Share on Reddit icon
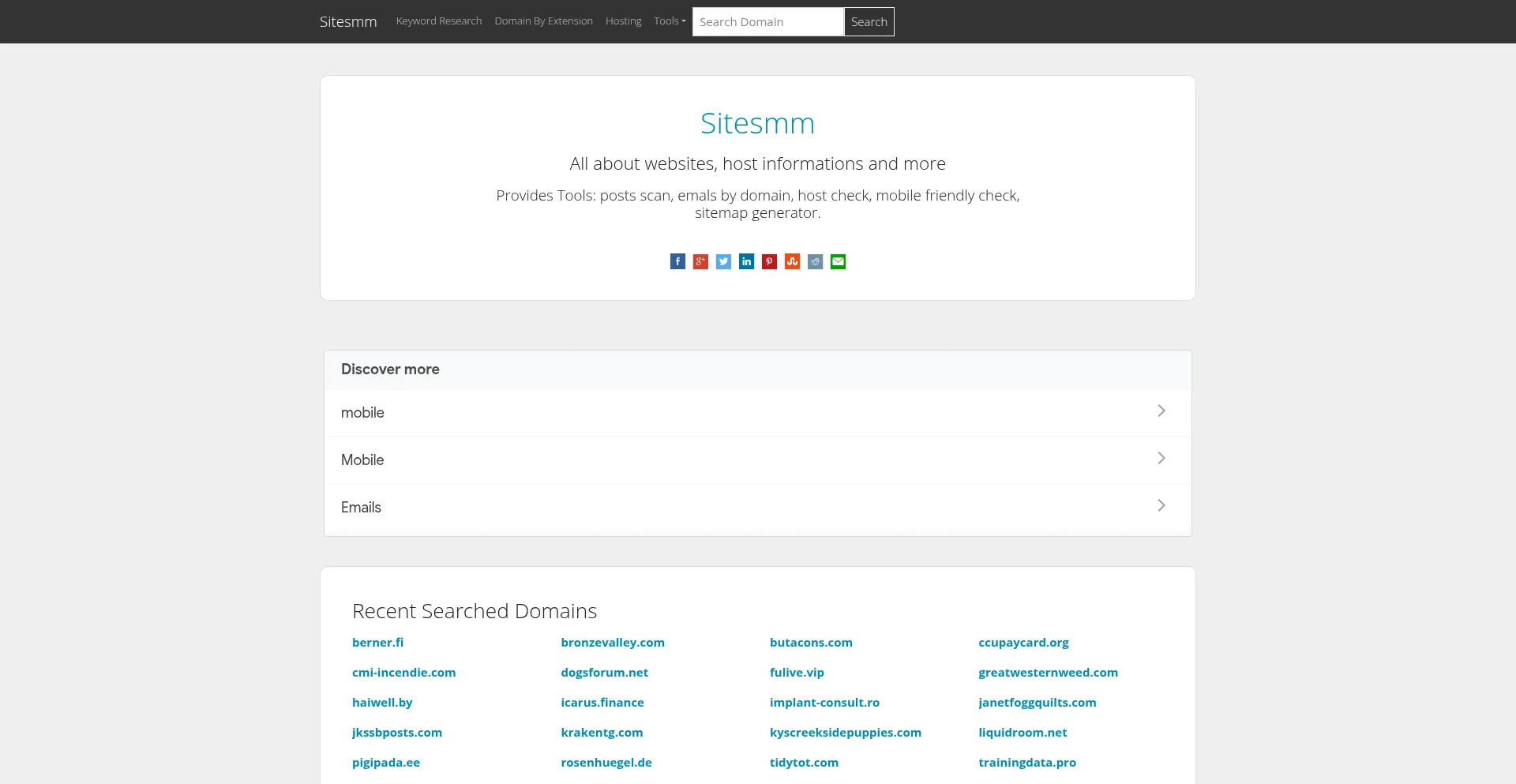 point(815,261)
